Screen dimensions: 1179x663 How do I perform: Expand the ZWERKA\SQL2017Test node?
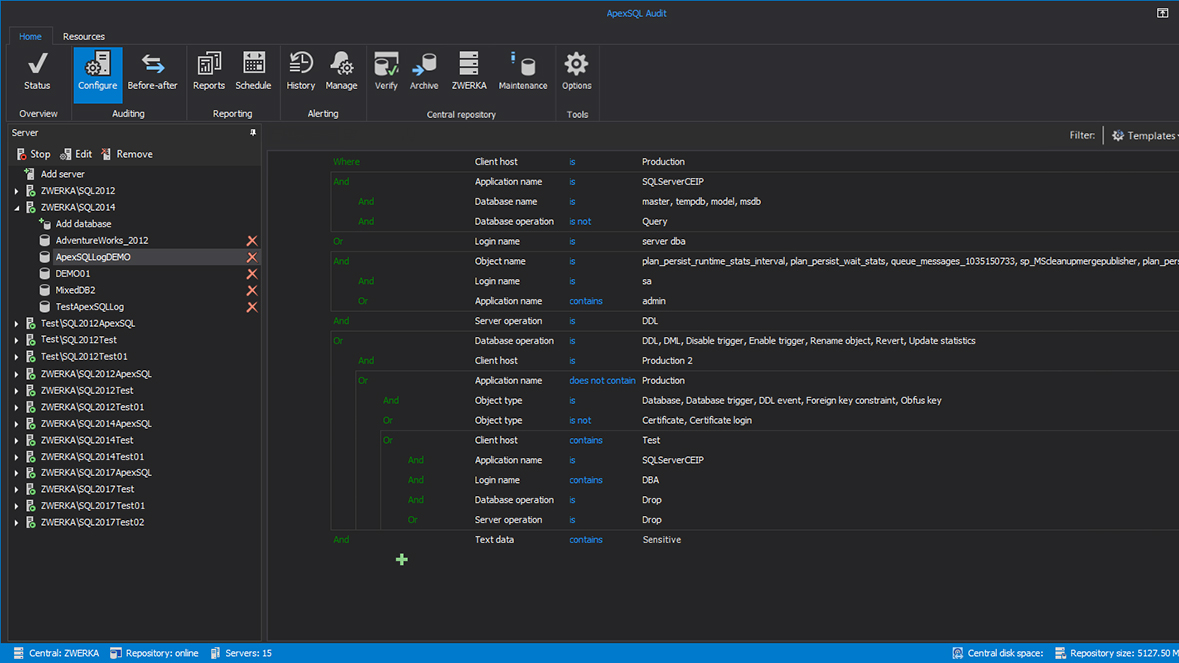(x=17, y=489)
